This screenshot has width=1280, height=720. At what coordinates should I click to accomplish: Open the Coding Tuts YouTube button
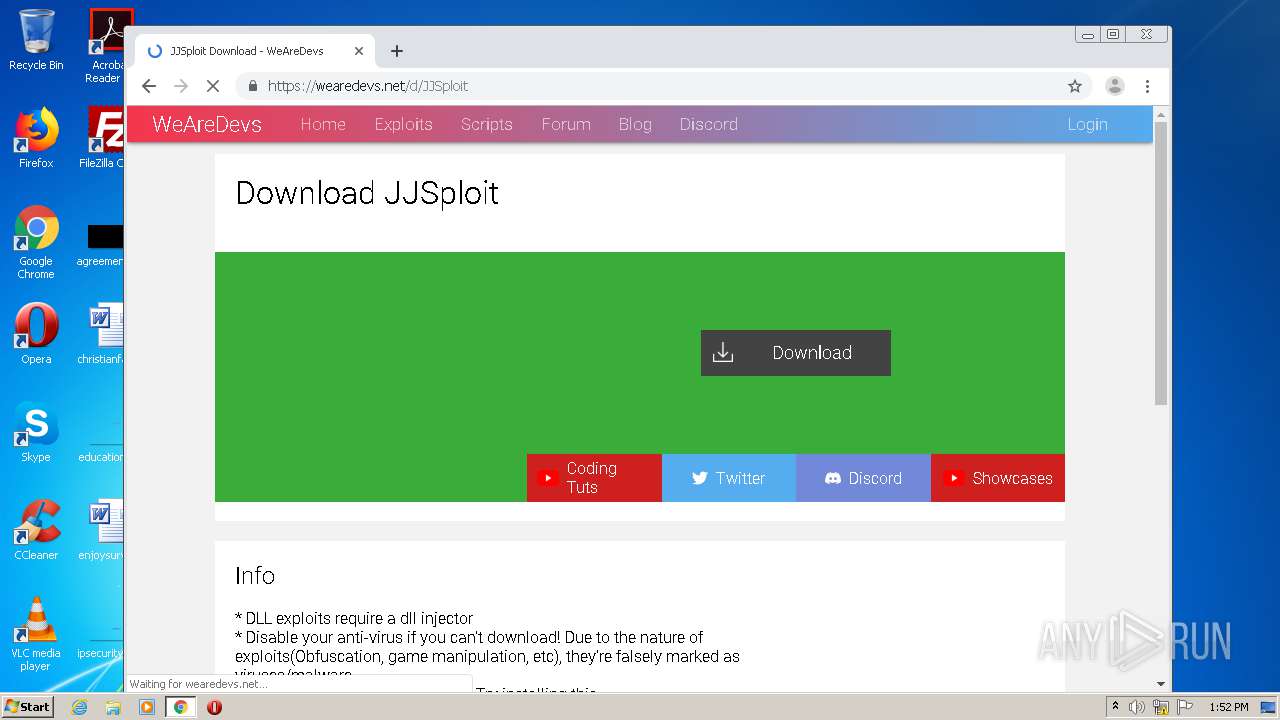(x=594, y=478)
